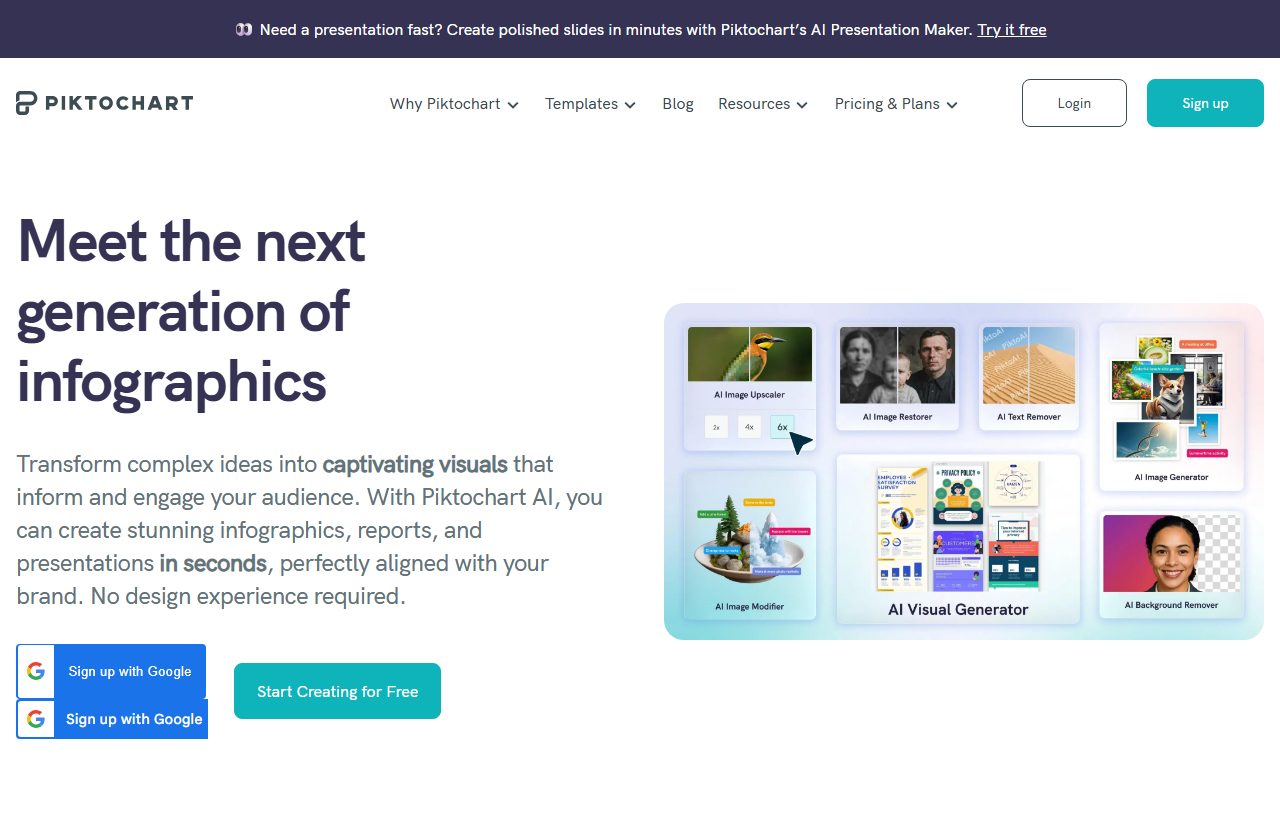The height and width of the screenshot is (820, 1280).
Task: Go to the Blog page
Action: click(x=678, y=104)
